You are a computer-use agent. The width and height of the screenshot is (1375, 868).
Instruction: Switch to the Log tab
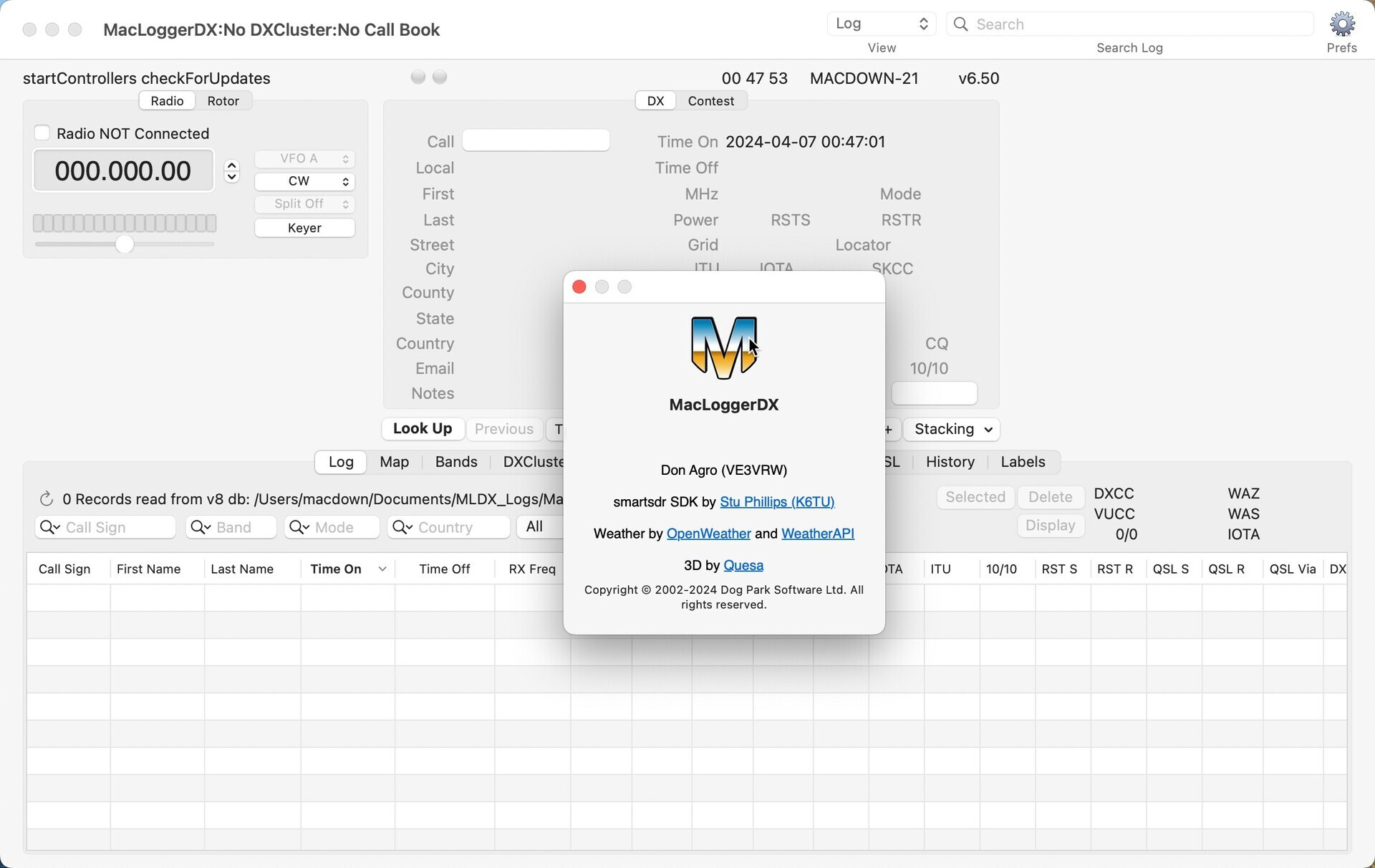pyautogui.click(x=341, y=462)
